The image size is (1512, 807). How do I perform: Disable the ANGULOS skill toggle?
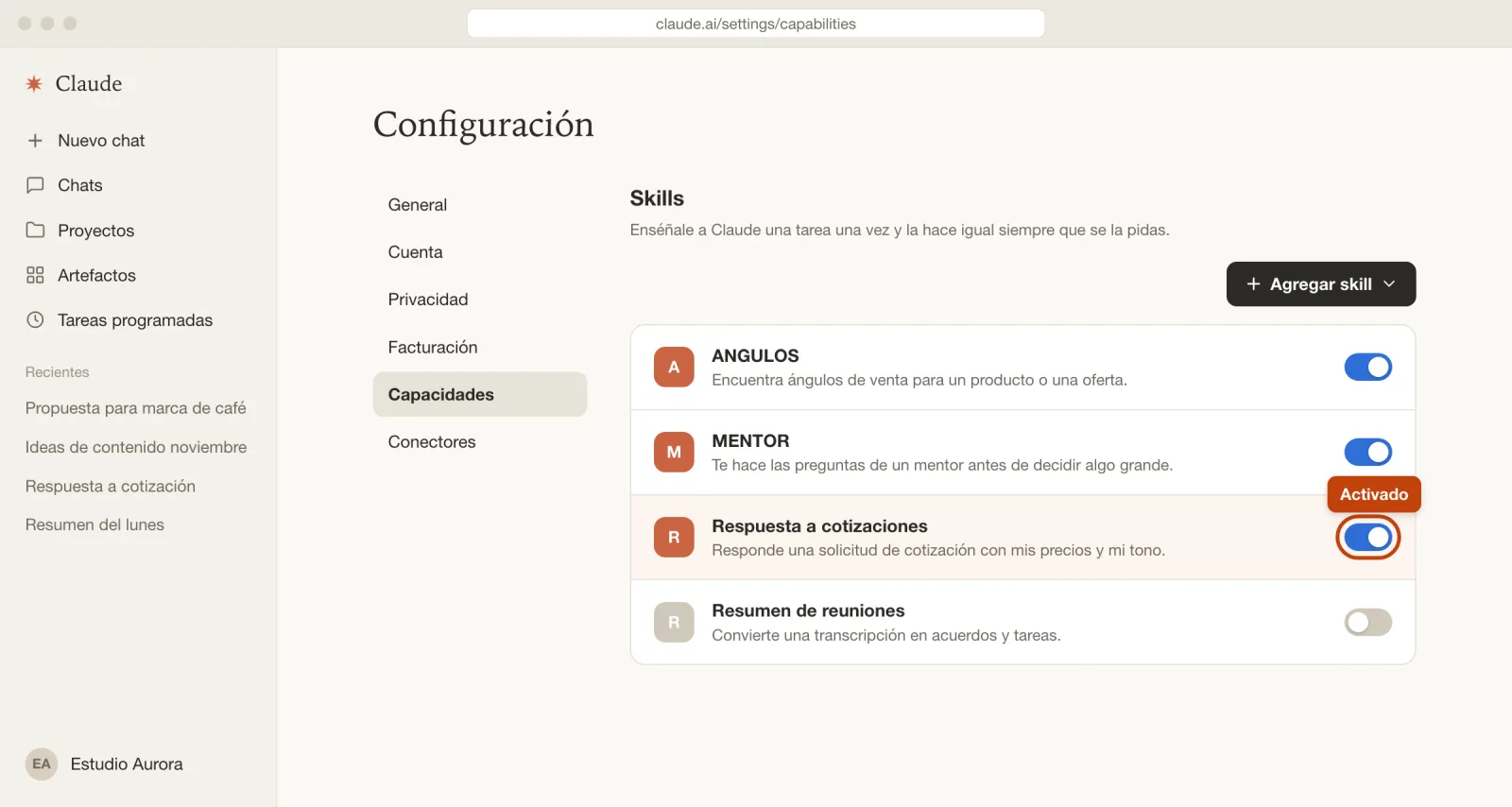[x=1367, y=367]
